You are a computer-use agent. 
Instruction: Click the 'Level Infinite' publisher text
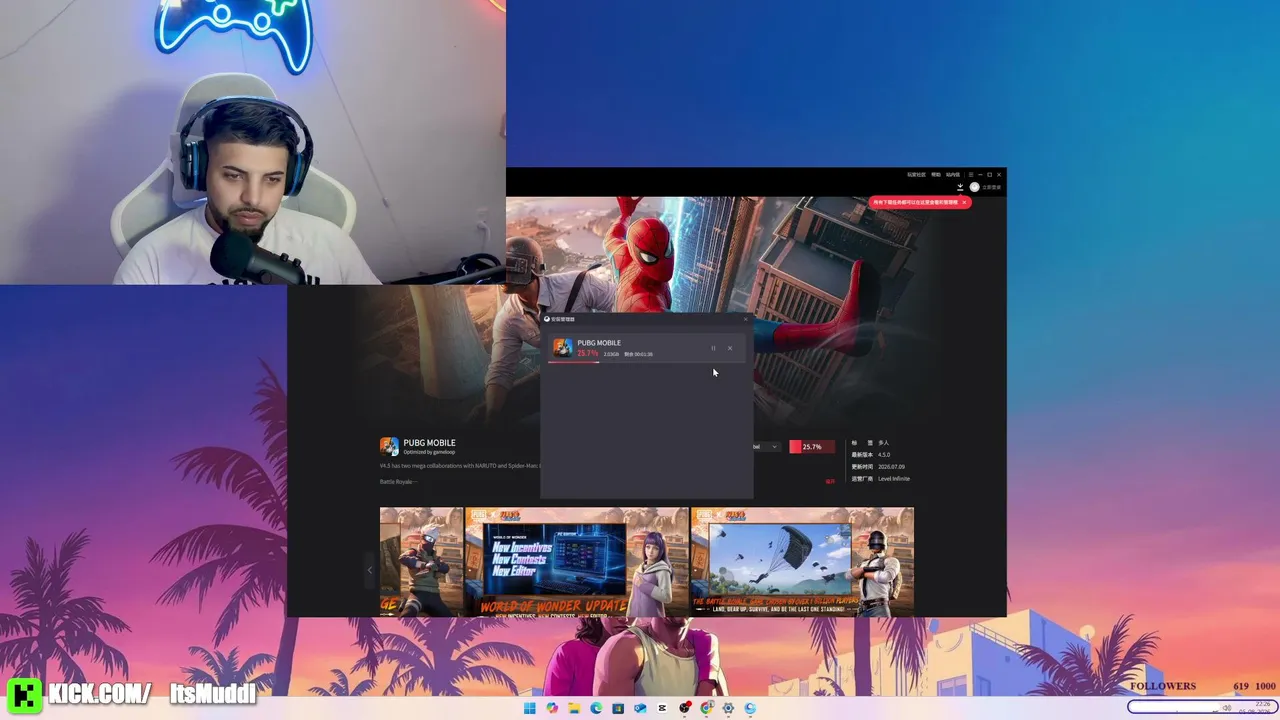[894, 479]
